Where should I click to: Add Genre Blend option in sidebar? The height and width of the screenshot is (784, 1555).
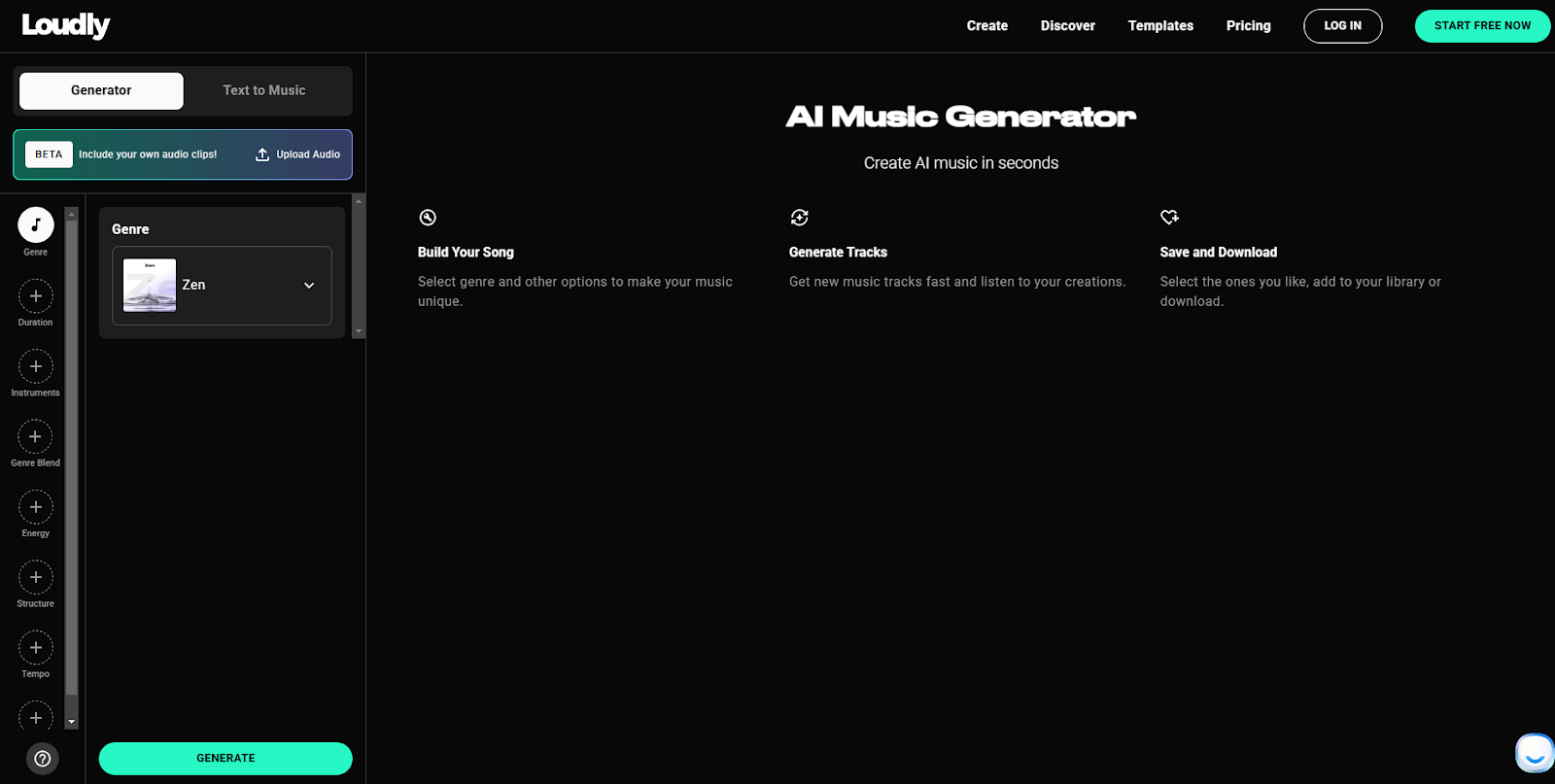click(36, 436)
